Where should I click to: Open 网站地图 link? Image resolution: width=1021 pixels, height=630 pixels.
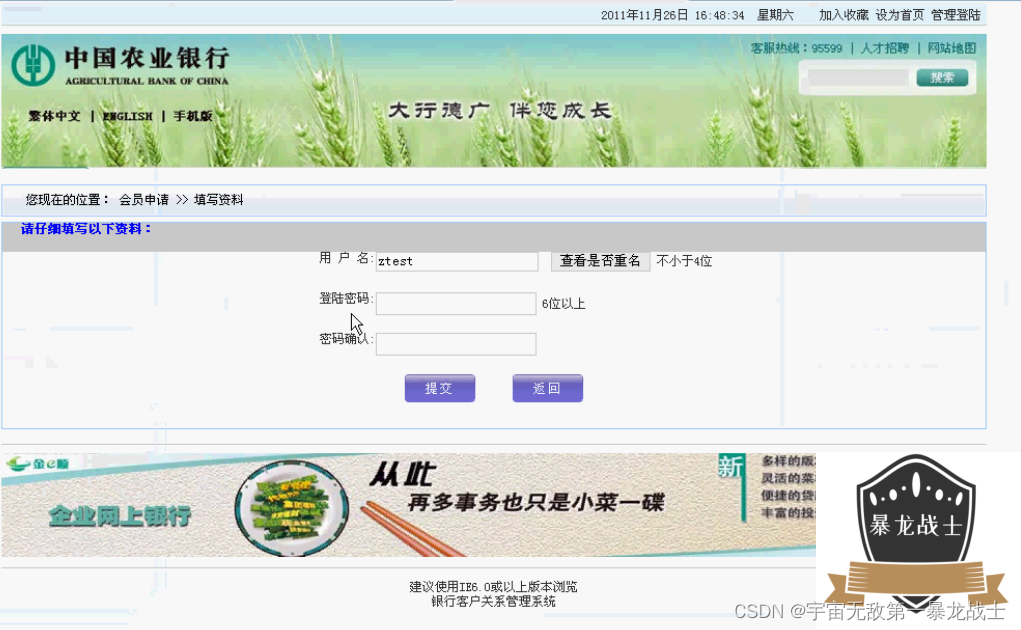click(952, 48)
